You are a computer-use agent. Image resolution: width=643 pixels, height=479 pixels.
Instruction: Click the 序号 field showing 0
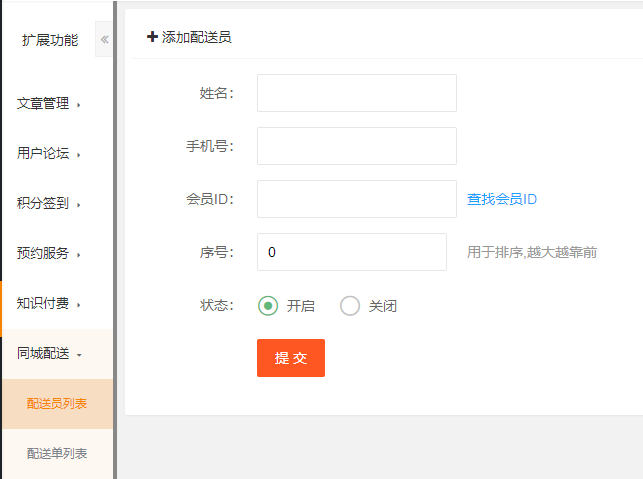(x=351, y=252)
